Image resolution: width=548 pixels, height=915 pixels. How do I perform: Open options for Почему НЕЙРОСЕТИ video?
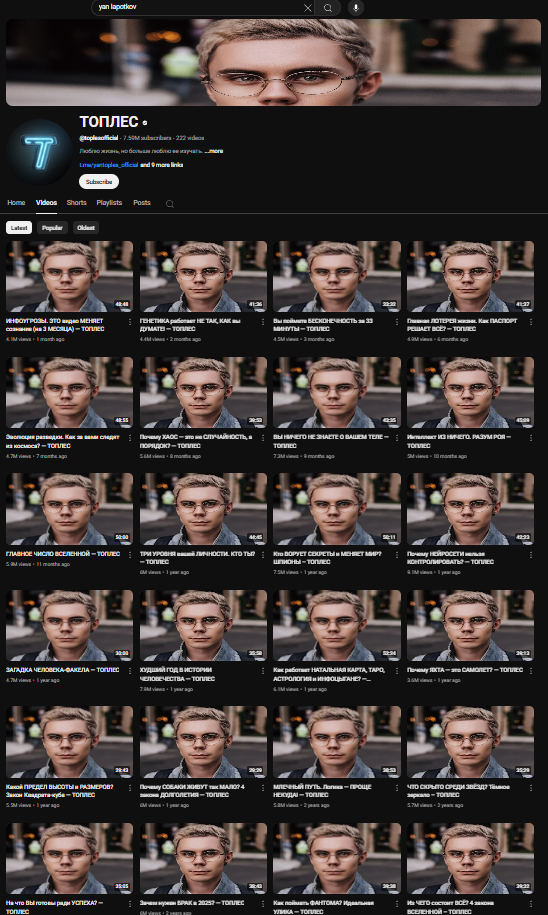531,554
